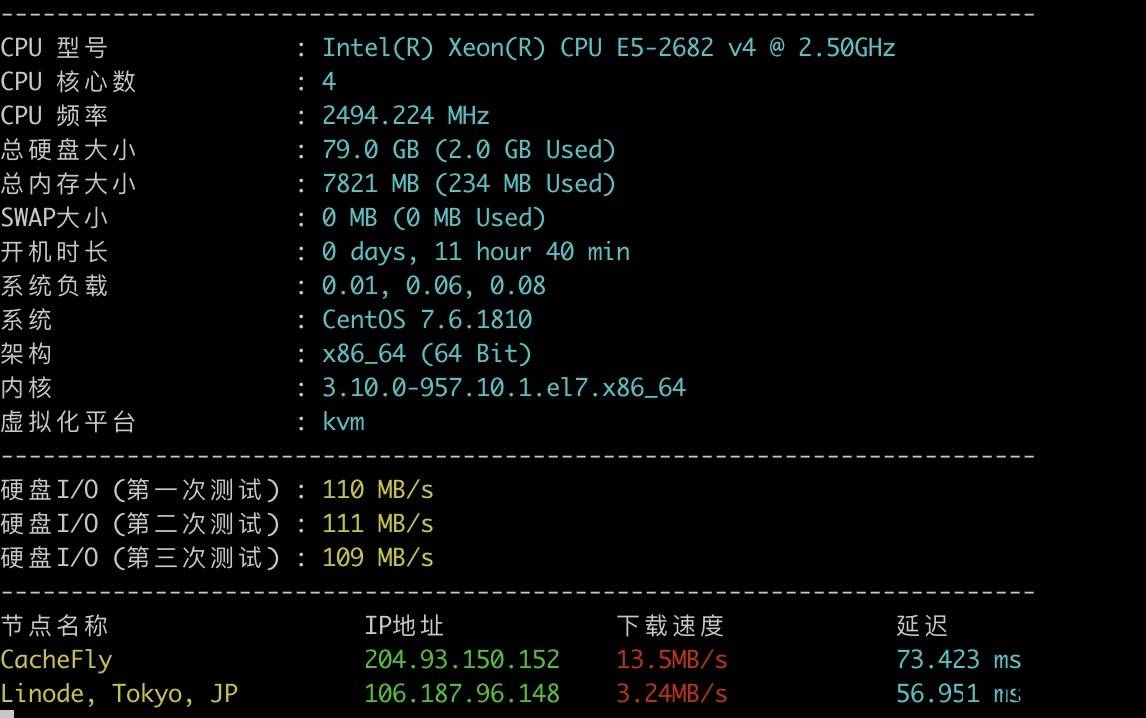Click load average 0.01, 0.06, 0.08
Image resolution: width=1146 pixels, height=718 pixels.
coord(434,286)
